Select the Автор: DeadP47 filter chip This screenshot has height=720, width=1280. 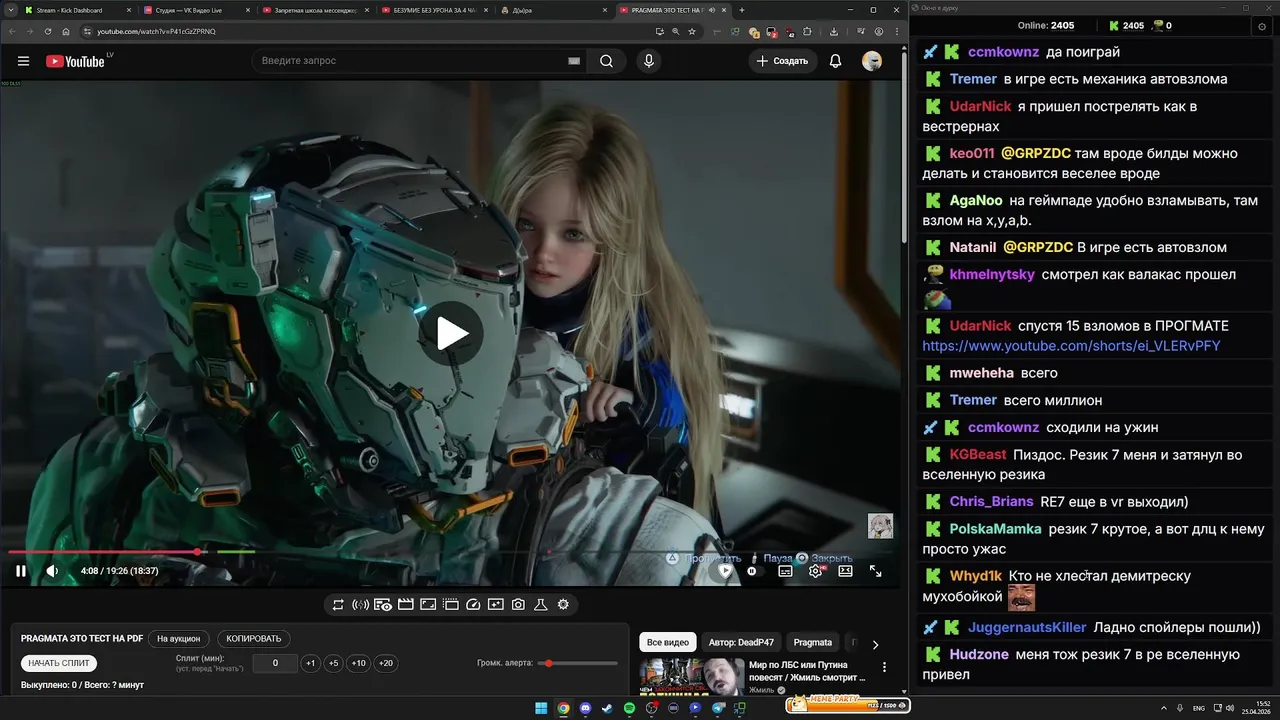[741, 642]
